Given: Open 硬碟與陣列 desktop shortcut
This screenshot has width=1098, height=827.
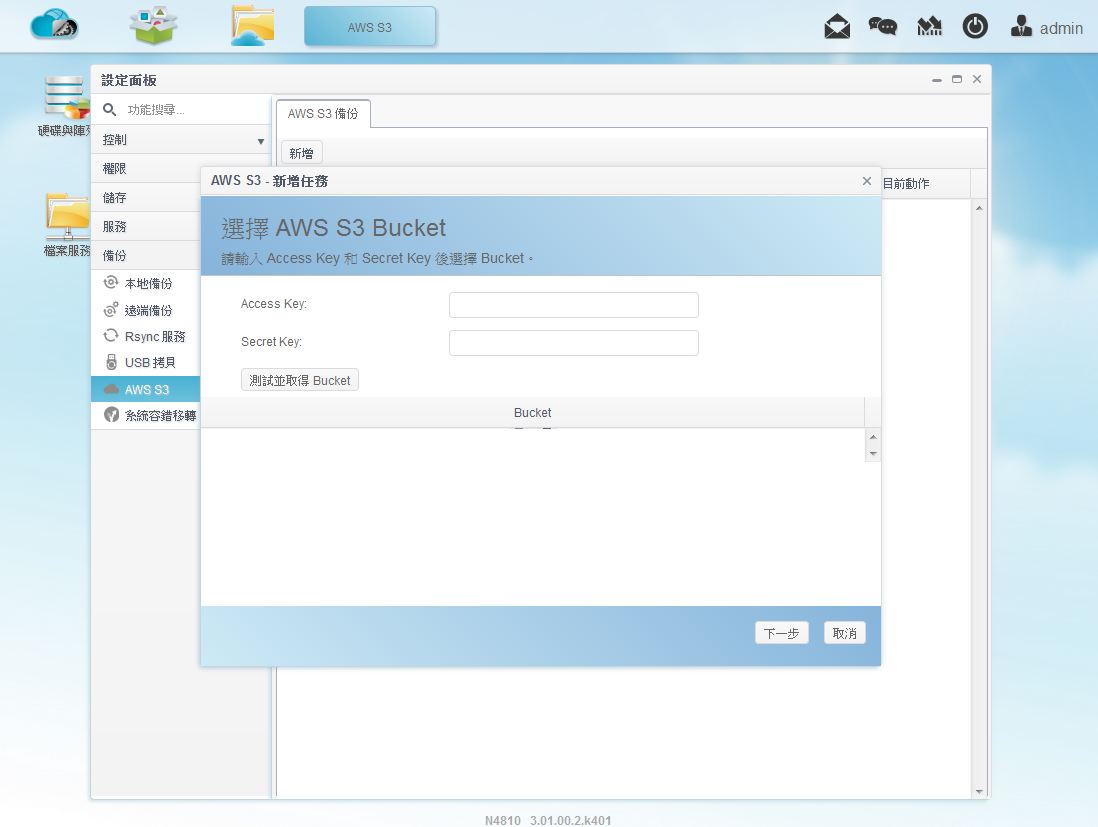Looking at the screenshot, I should coord(64,106).
